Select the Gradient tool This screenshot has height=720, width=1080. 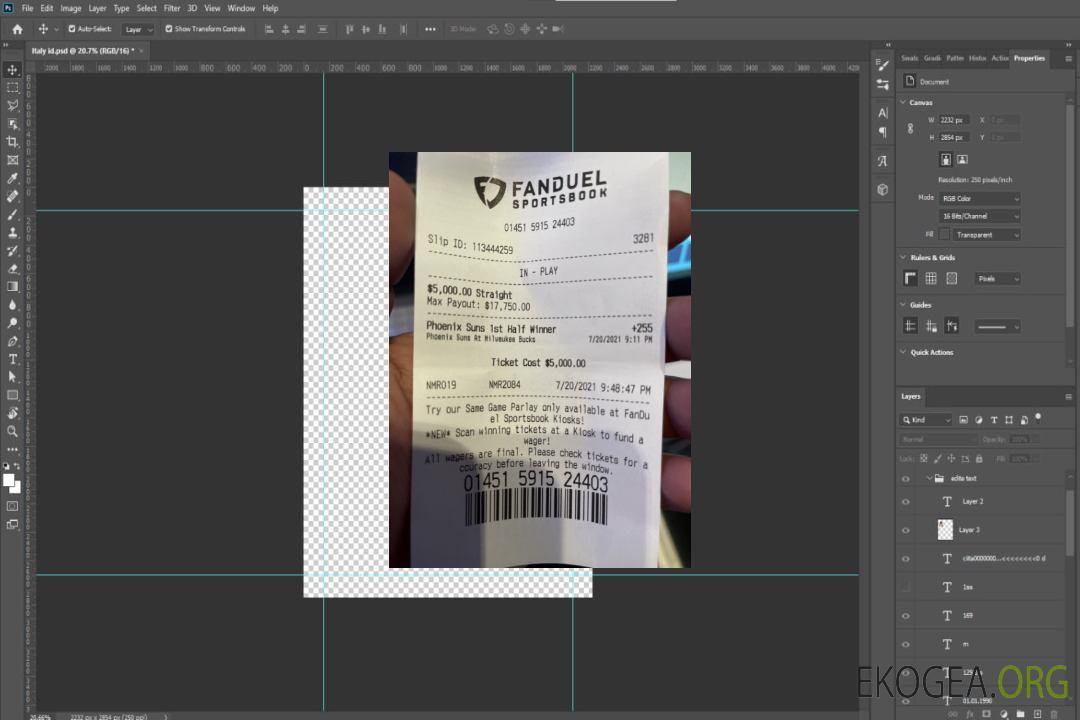pyautogui.click(x=12, y=287)
